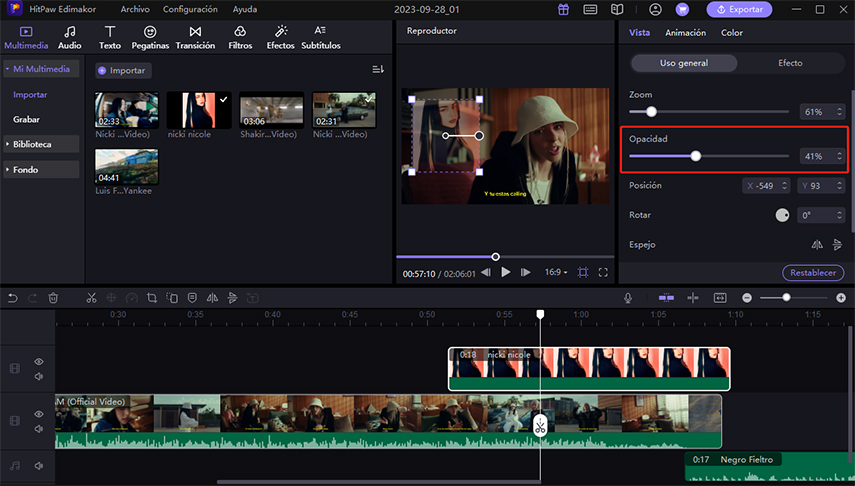
Task: Adjust the Rotar 0° stepper arrows
Action: 839,215
